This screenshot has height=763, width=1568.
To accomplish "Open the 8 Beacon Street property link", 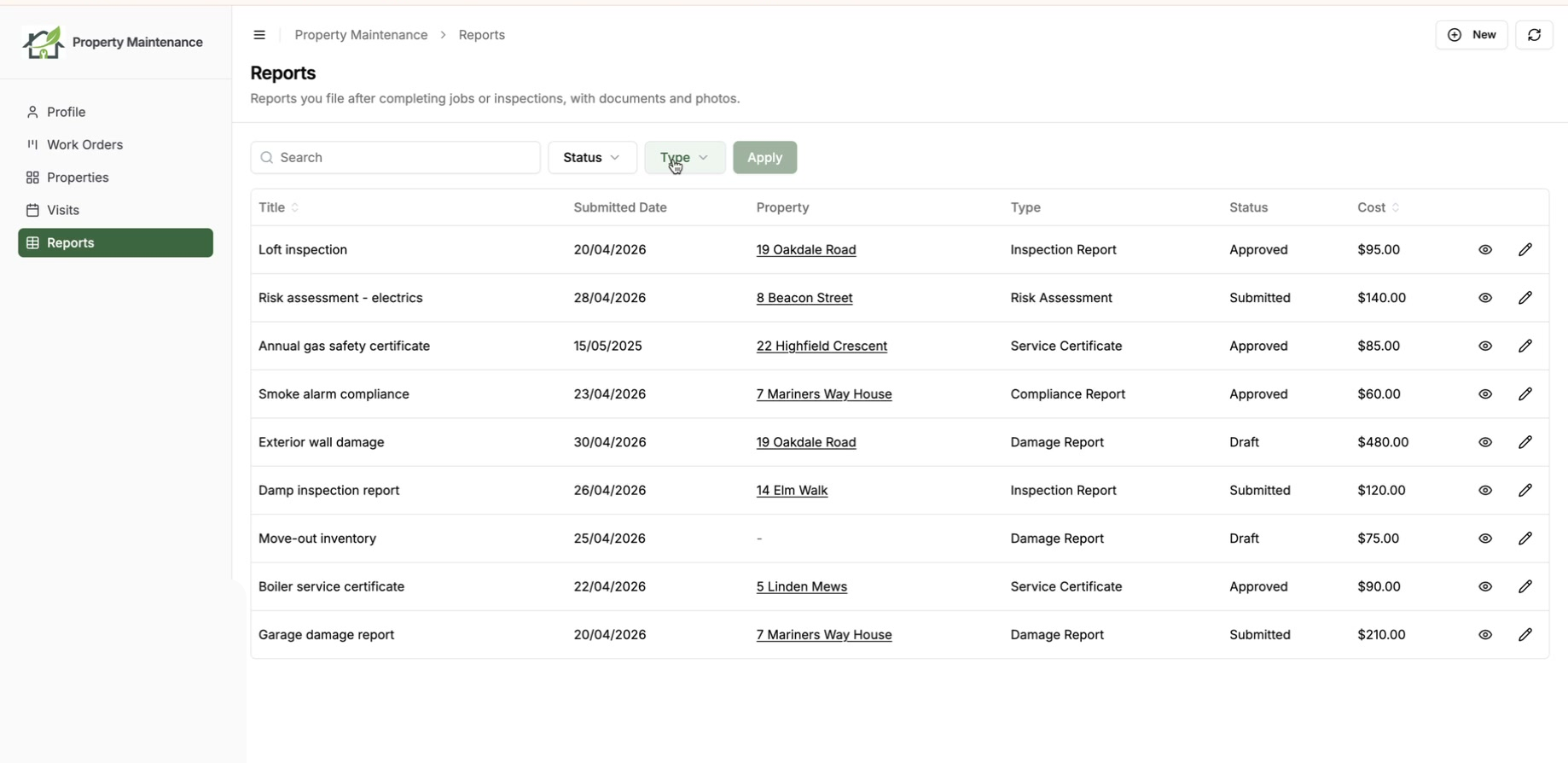I will (804, 298).
